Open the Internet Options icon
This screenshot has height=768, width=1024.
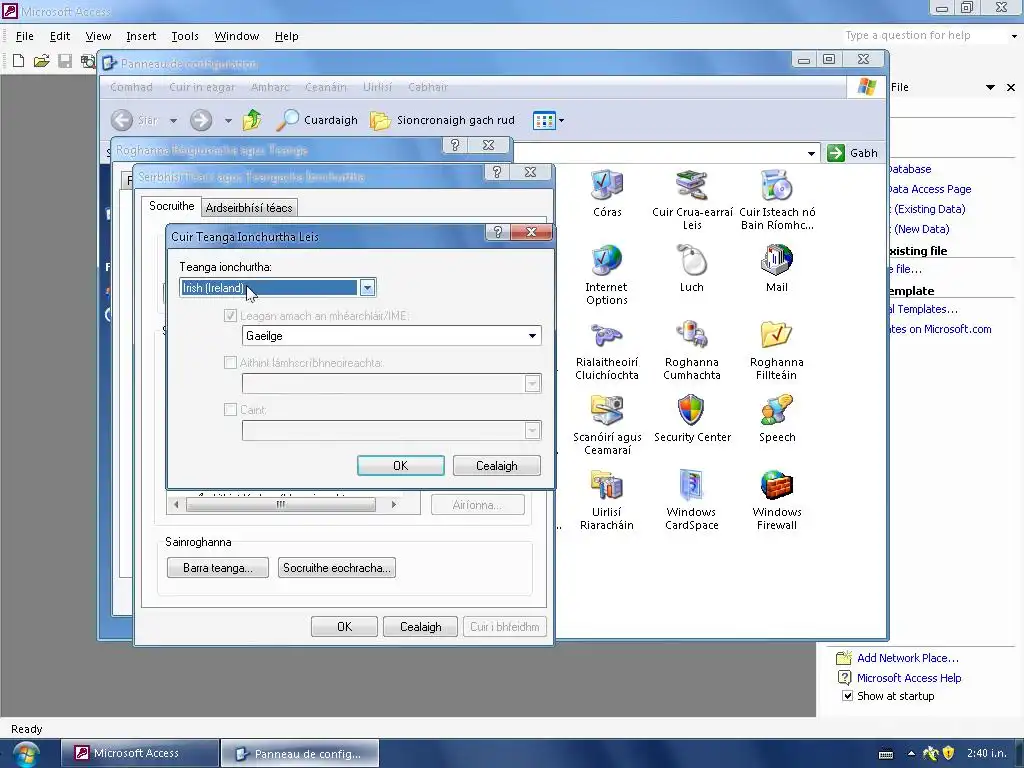pyautogui.click(x=607, y=274)
